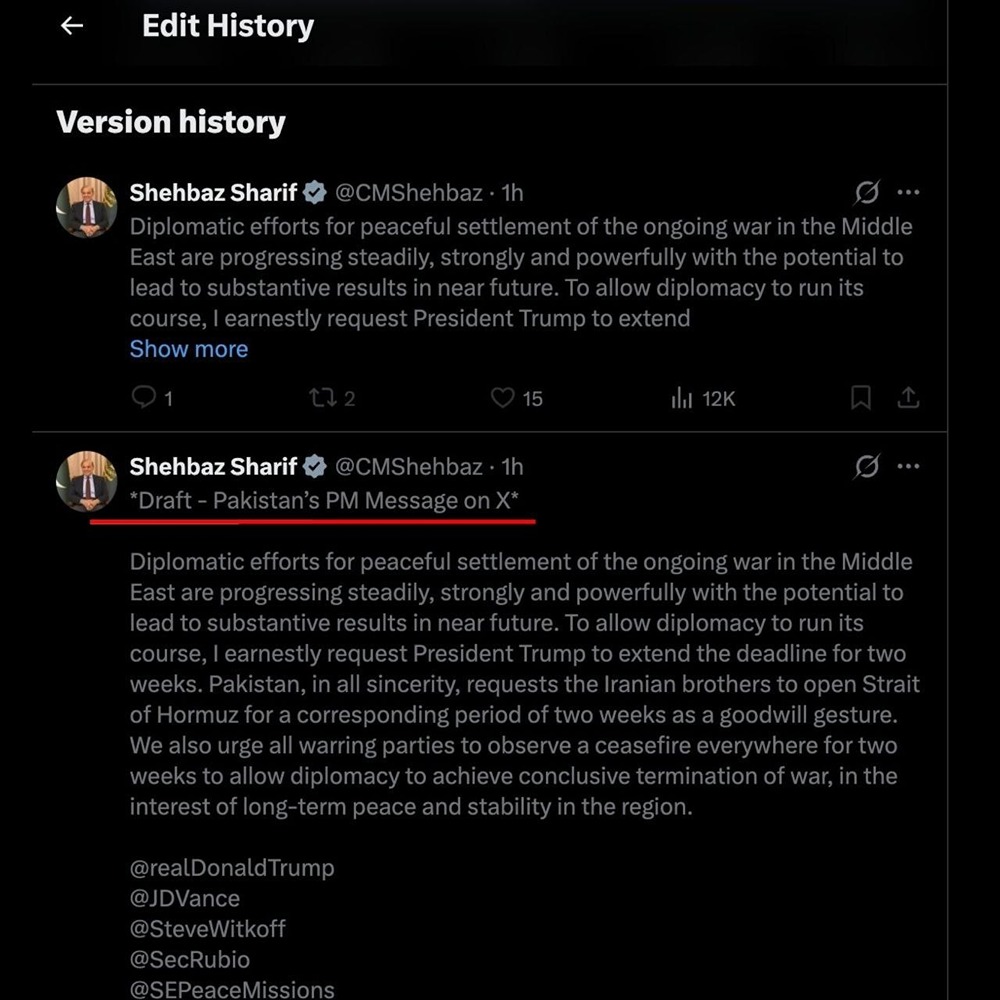This screenshot has width=1000, height=1000.
Task: Share the first post via share icon
Action: pos(908,398)
